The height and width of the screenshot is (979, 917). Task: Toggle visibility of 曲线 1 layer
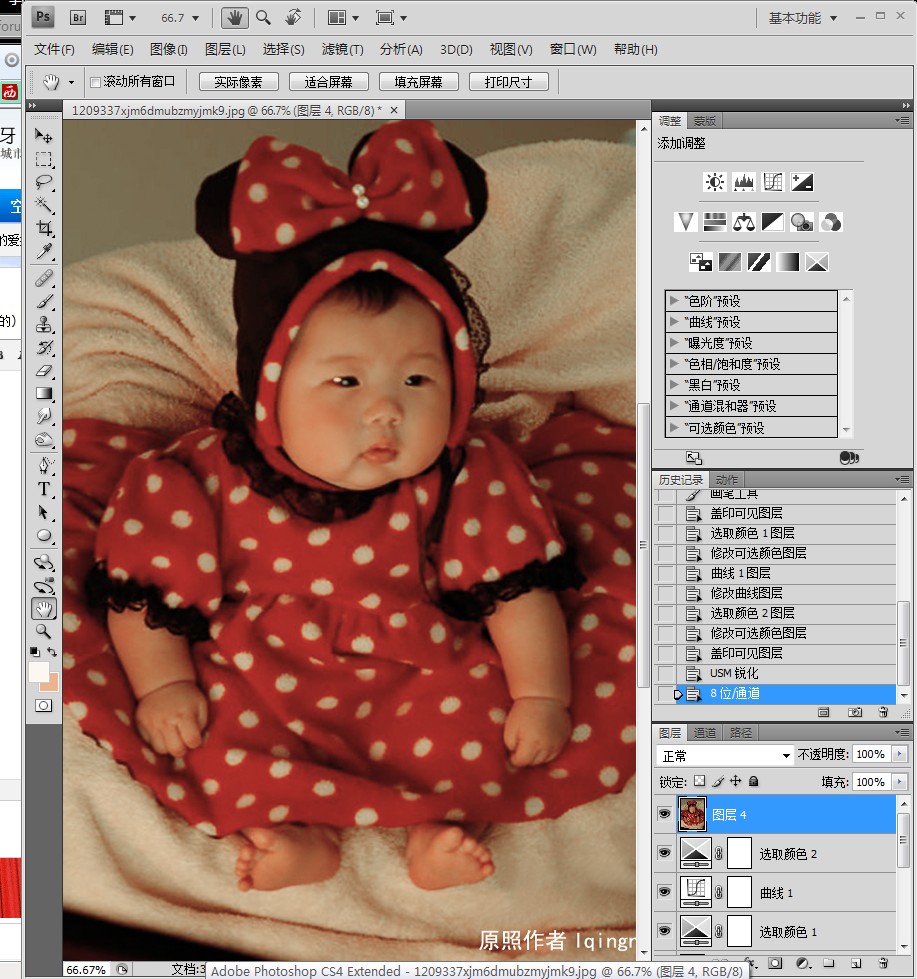664,892
